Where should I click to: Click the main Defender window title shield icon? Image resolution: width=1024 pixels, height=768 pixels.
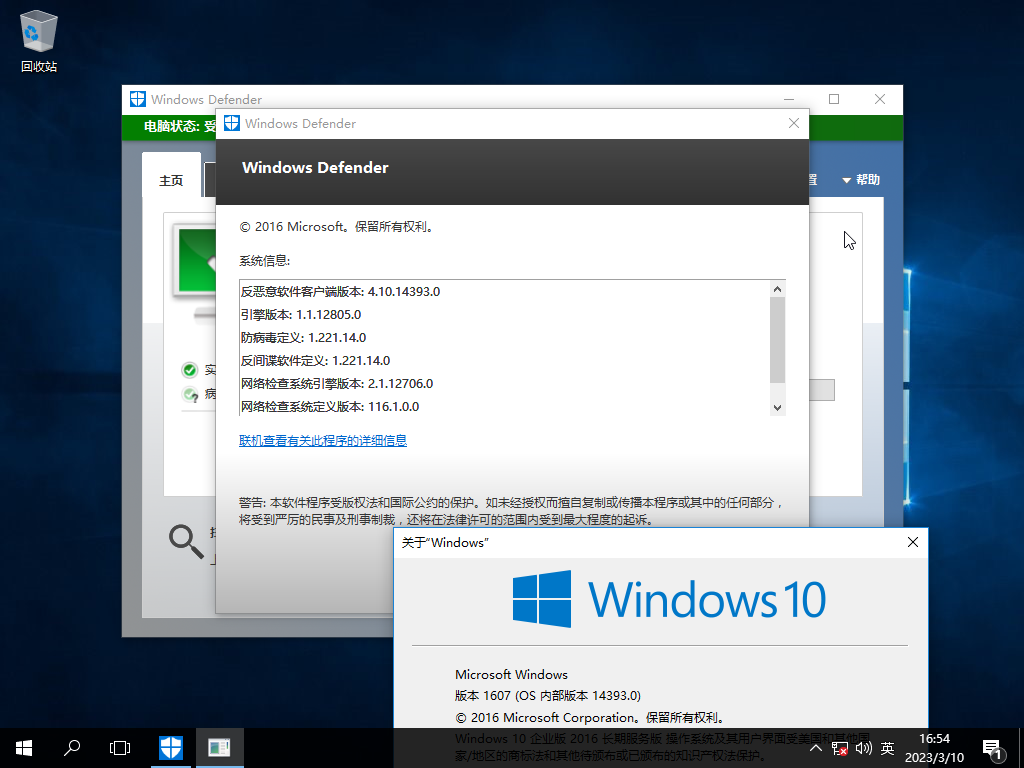tap(138, 99)
